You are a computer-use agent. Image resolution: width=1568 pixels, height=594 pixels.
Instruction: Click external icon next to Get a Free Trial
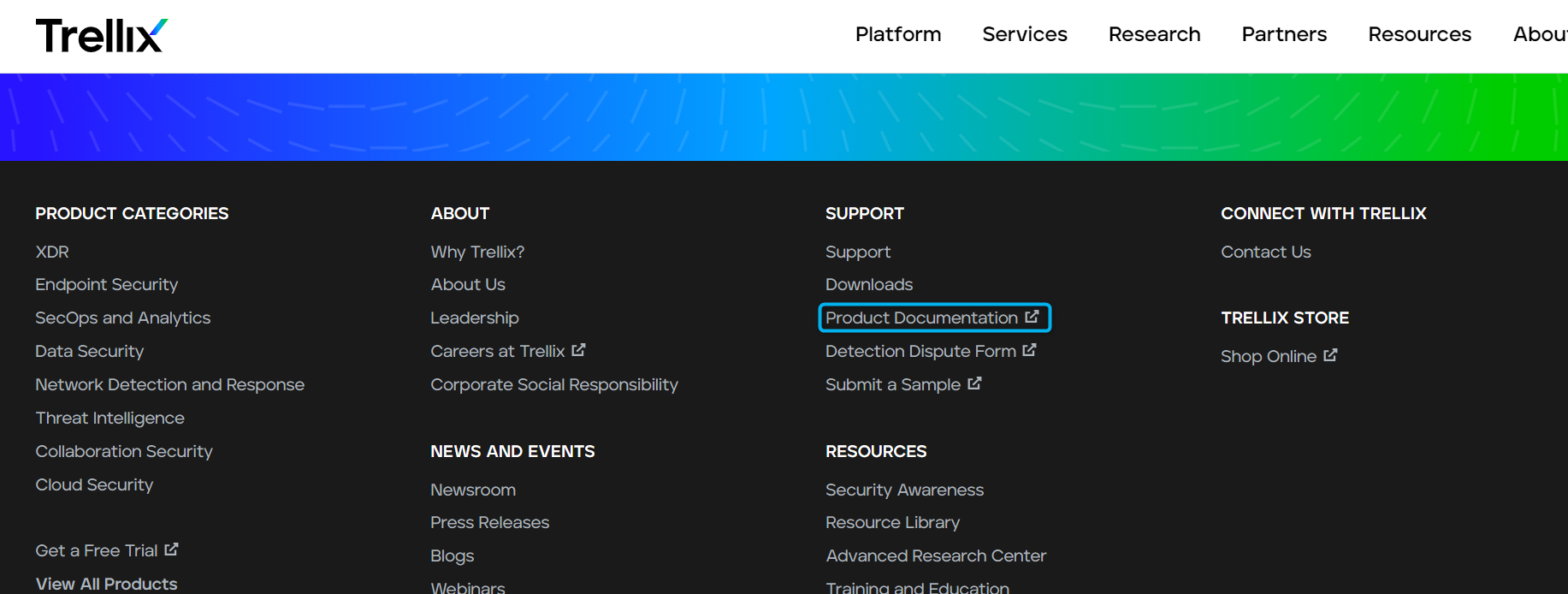pyautogui.click(x=172, y=549)
